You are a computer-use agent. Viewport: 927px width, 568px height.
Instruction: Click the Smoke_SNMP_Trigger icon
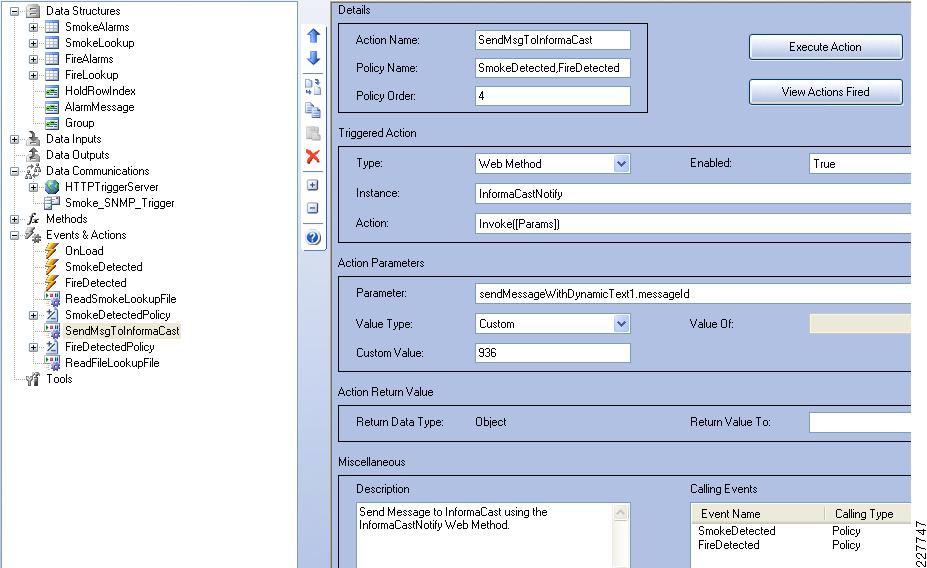pos(52,203)
